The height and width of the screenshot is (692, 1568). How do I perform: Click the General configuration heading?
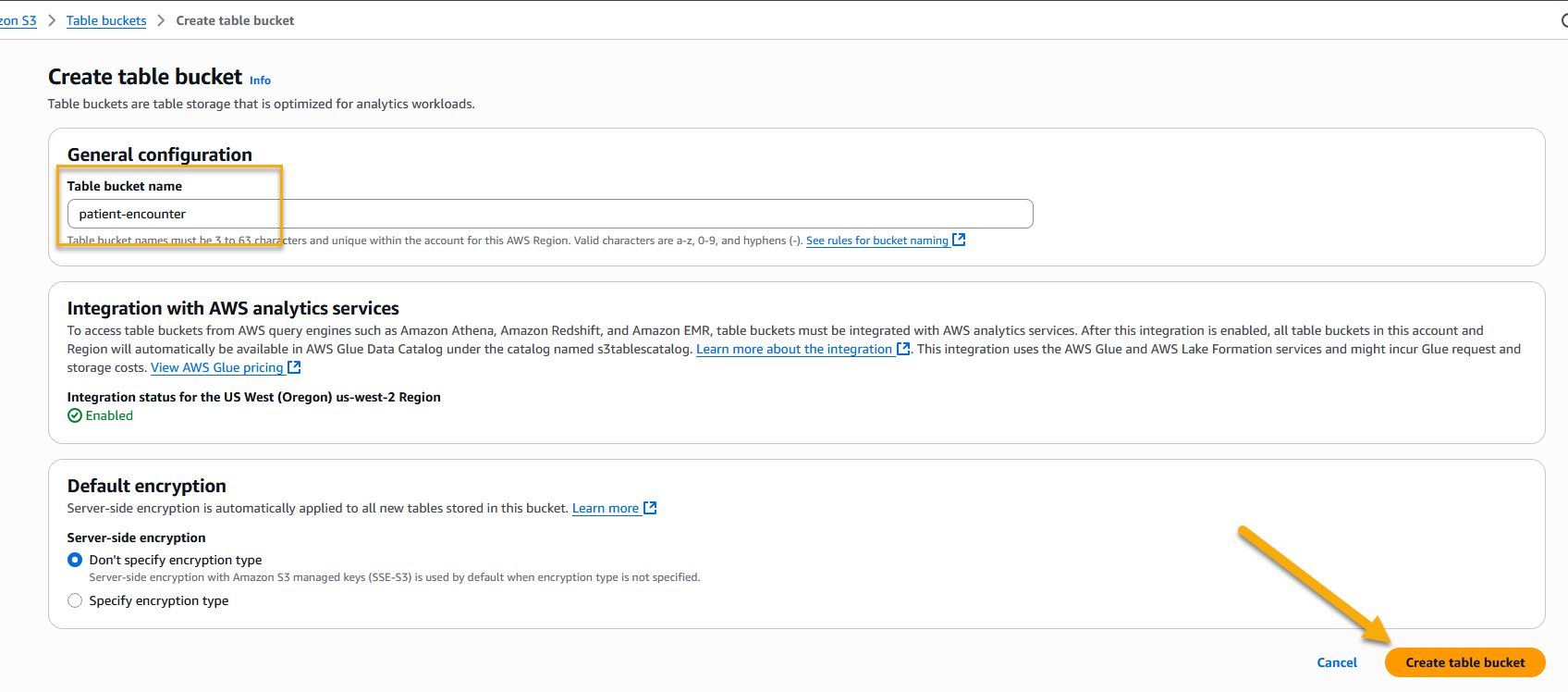tap(160, 154)
